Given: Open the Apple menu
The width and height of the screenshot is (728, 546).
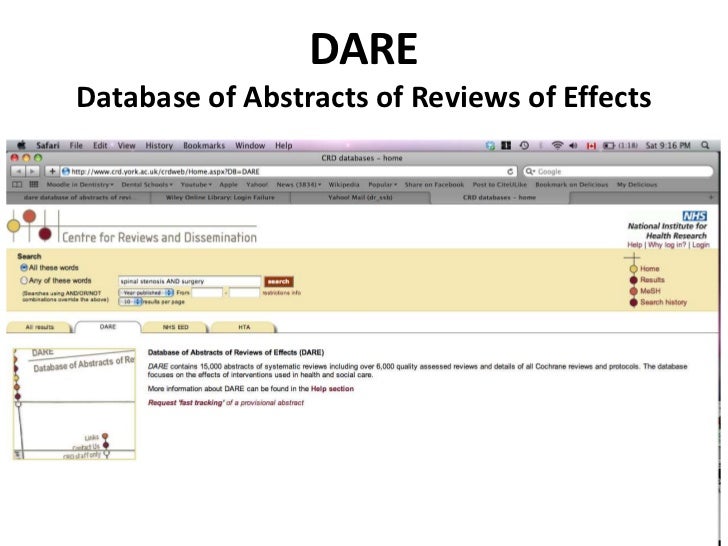Looking at the screenshot, I should coord(21,145).
